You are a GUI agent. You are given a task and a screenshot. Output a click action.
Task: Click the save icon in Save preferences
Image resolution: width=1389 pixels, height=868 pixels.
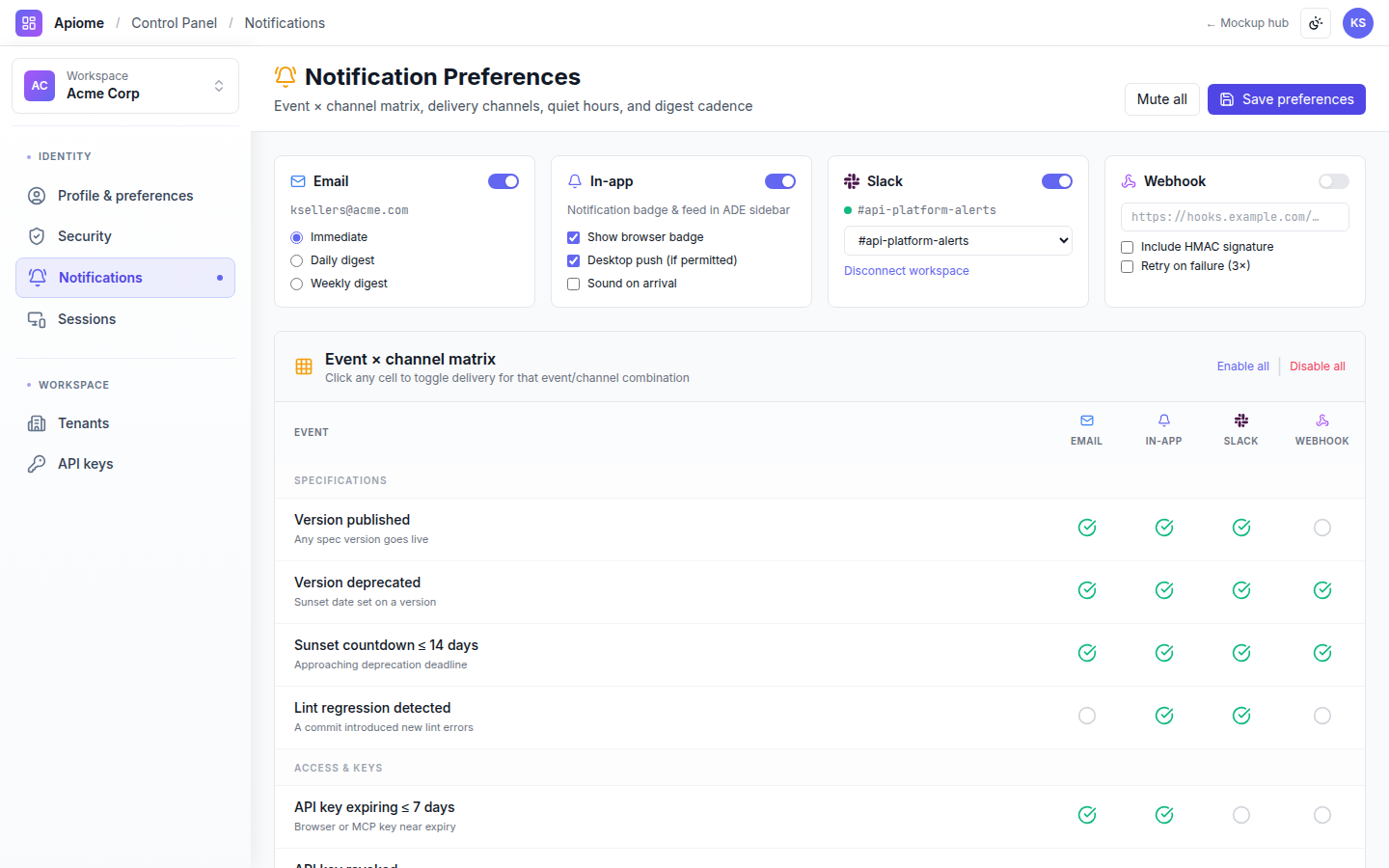1227,99
